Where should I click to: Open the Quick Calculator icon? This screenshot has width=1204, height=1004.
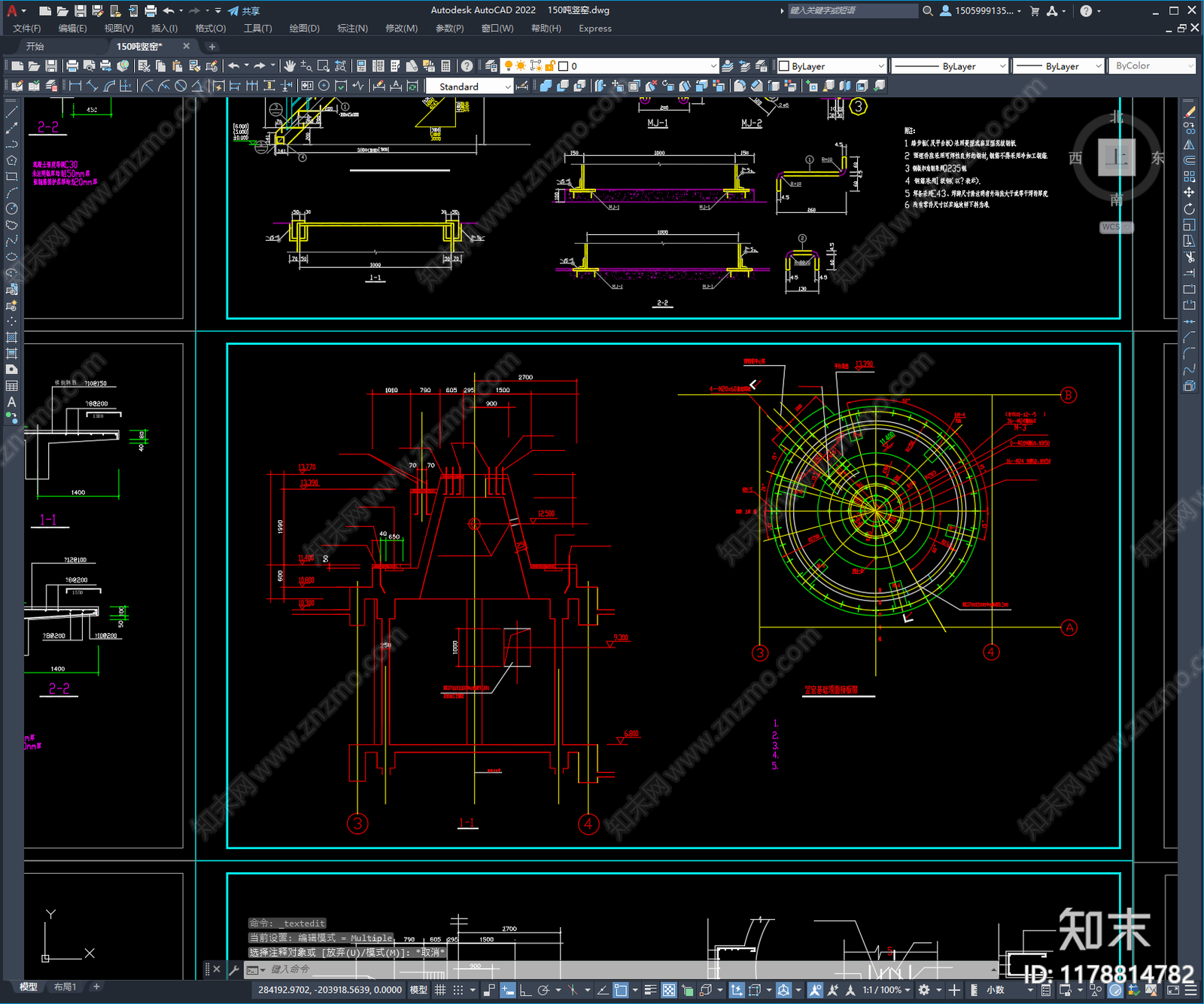click(445, 66)
